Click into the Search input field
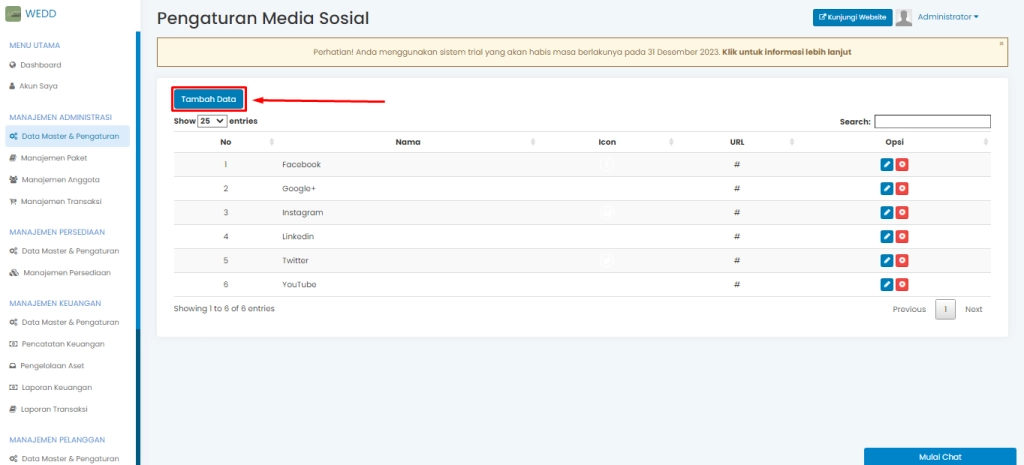Viewport: 1024px width, 465px height. 932,121
